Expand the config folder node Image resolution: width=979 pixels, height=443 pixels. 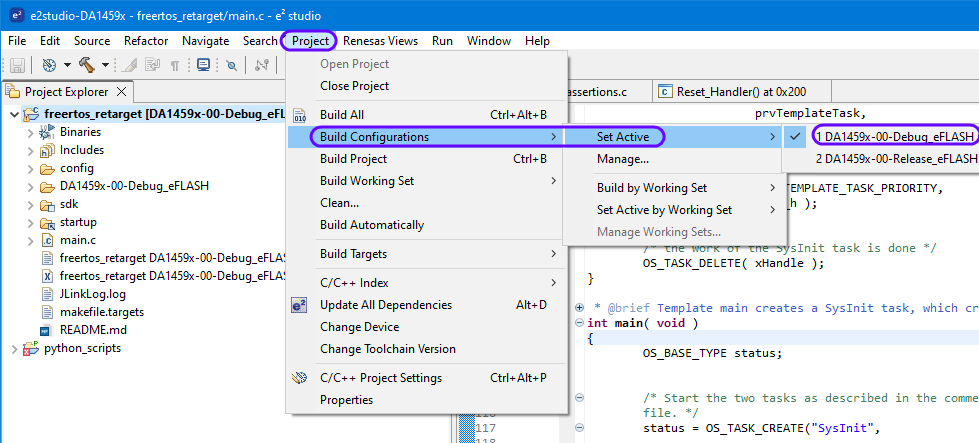point(30,168)
